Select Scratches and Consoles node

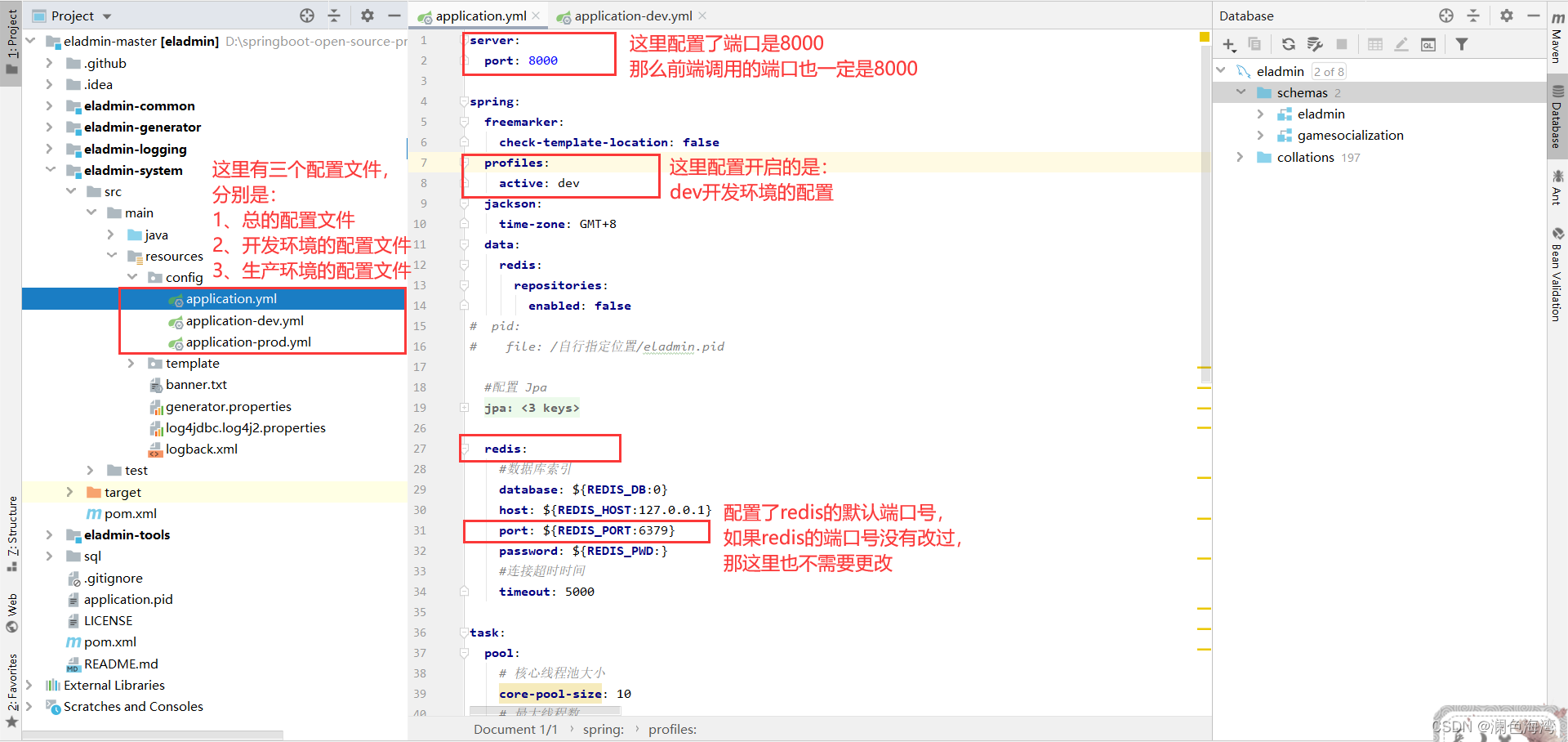(133, 706)
